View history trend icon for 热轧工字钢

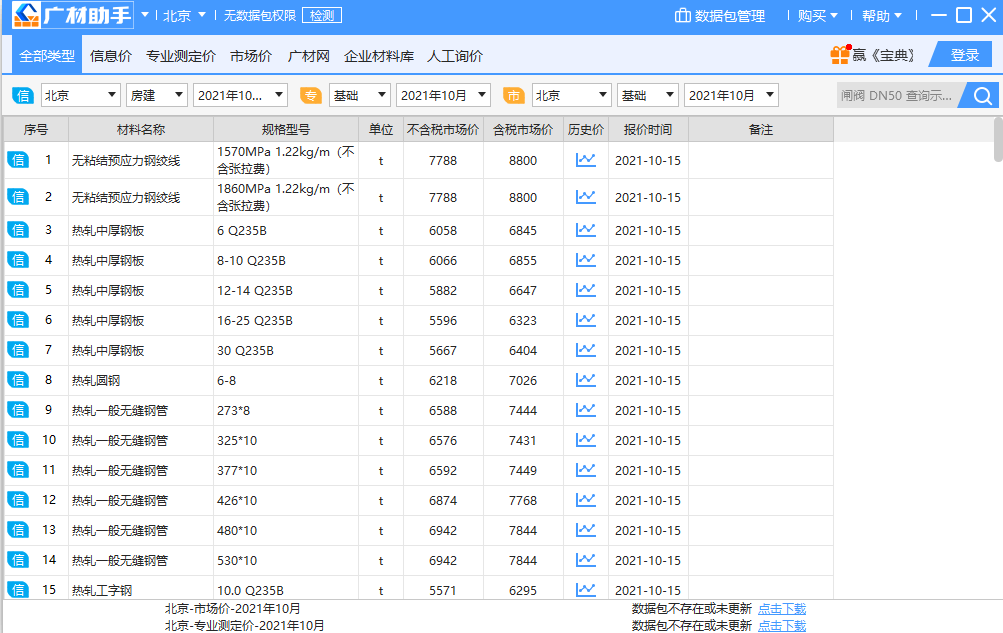point(584,589)
